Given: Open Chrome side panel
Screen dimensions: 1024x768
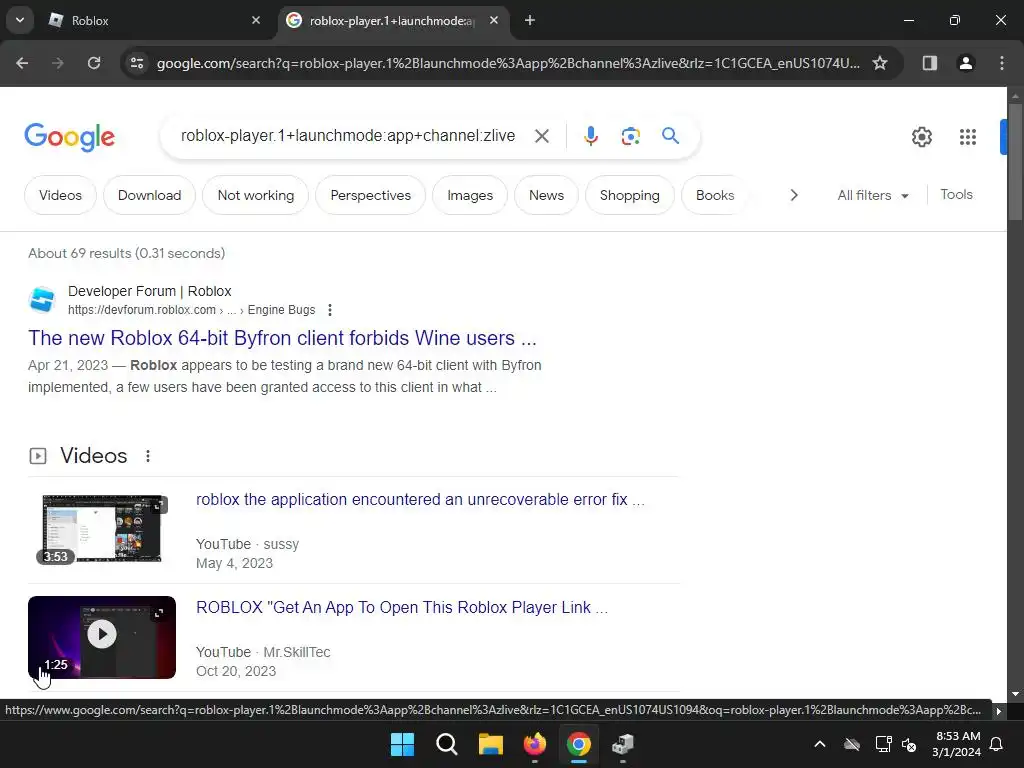Looking at the screenshot, I should (x=929, y=63).
